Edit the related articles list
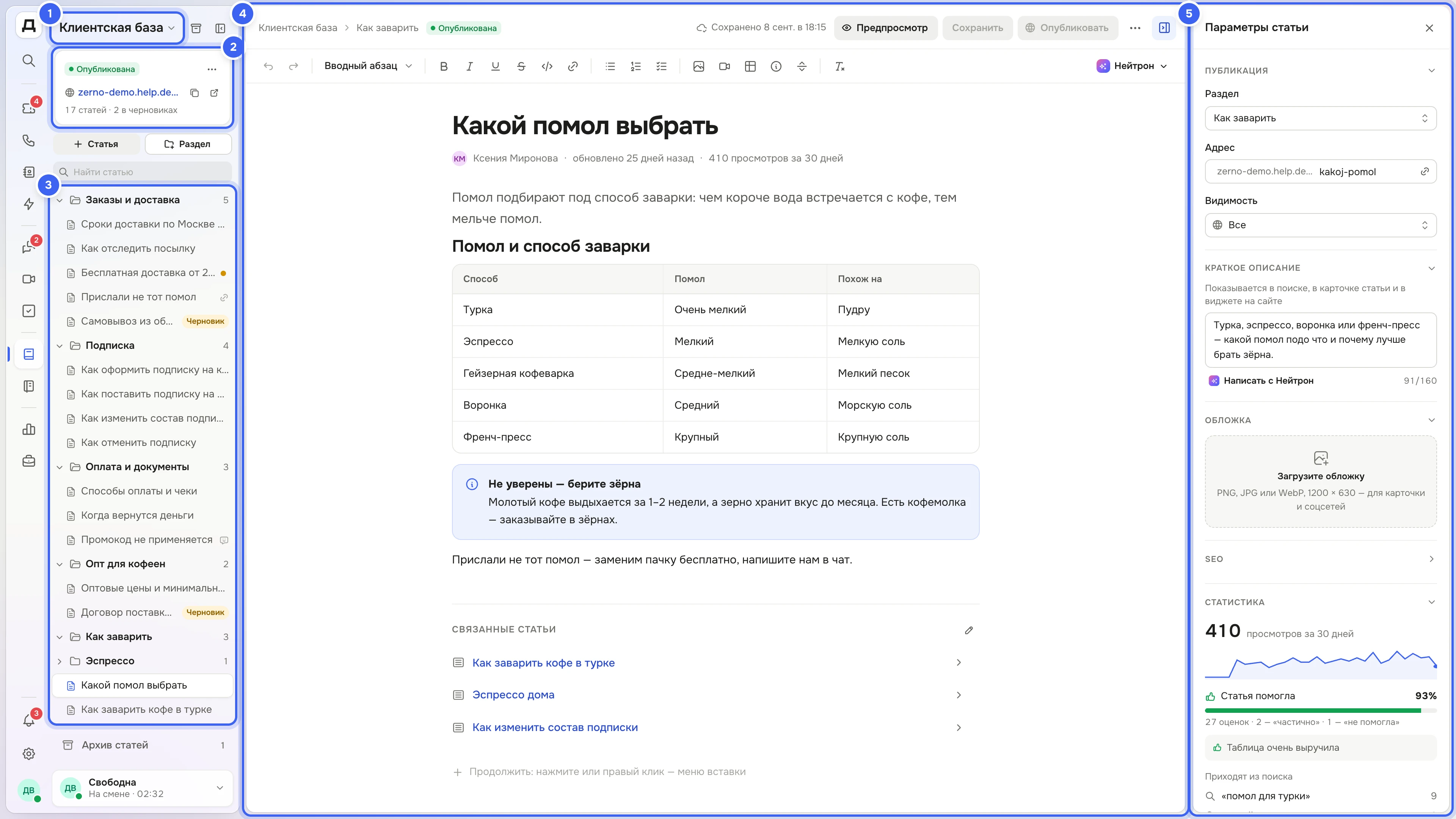 point(969,630)
